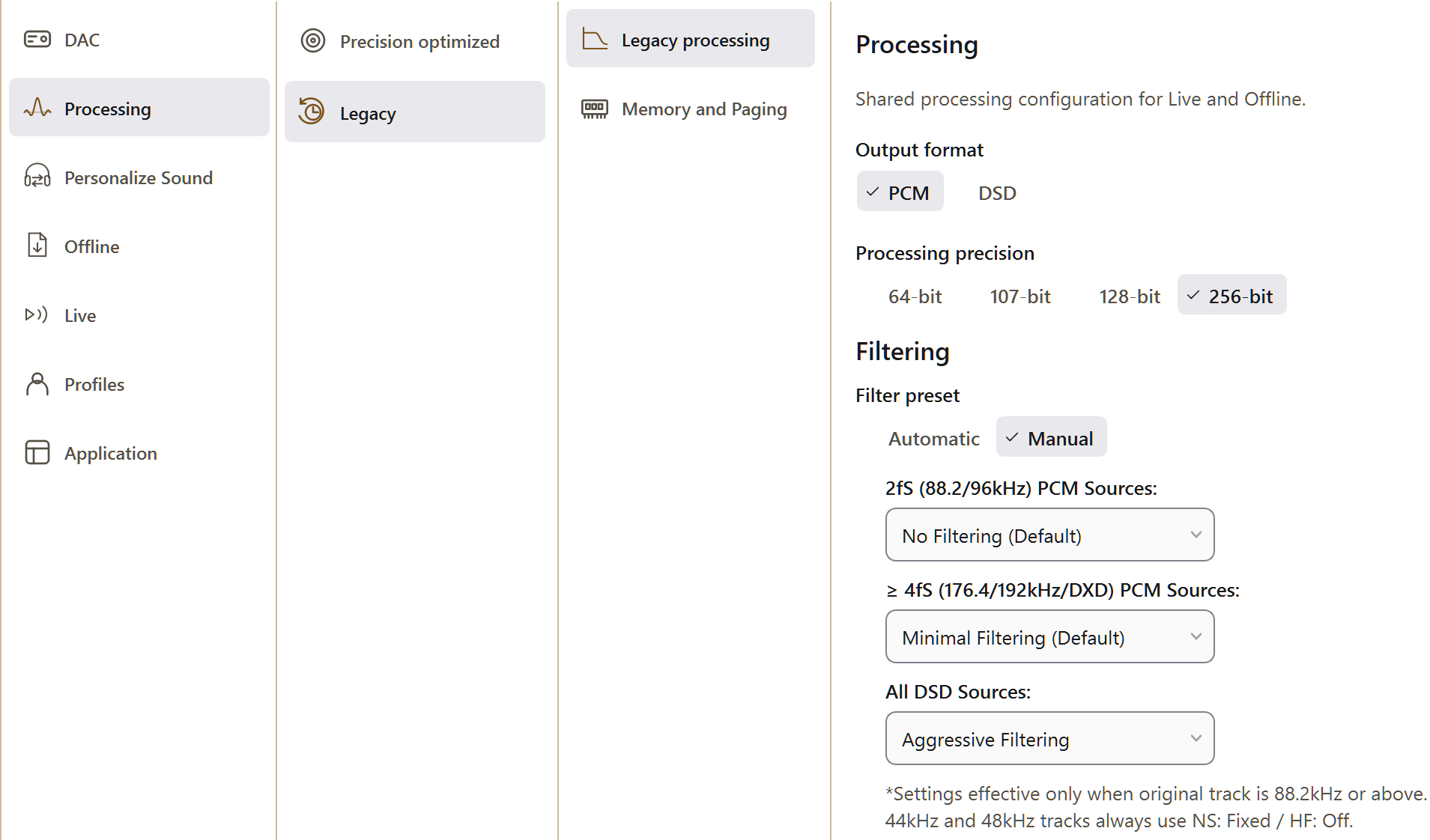This screenshot has width=1430, height=840.
Task: Open the 4fS PCM Sources filtering dropdown
Action: coord(1049,637)
